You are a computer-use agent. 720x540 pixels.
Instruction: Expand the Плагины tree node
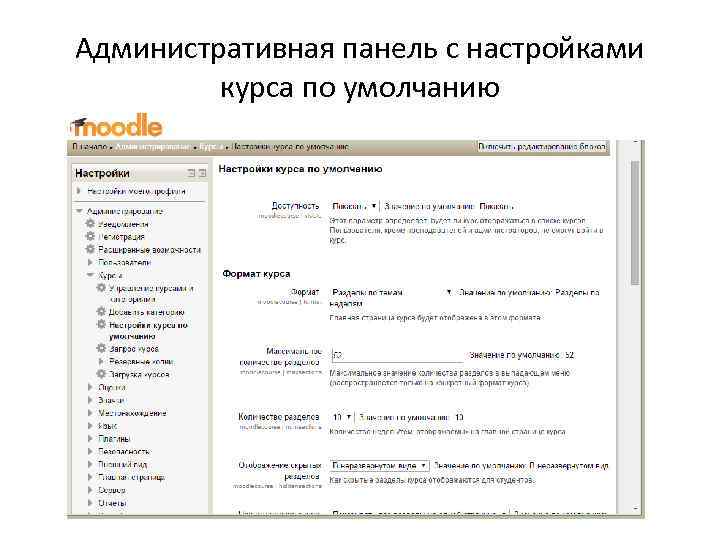pyautogui.click(x=90, y=439)
